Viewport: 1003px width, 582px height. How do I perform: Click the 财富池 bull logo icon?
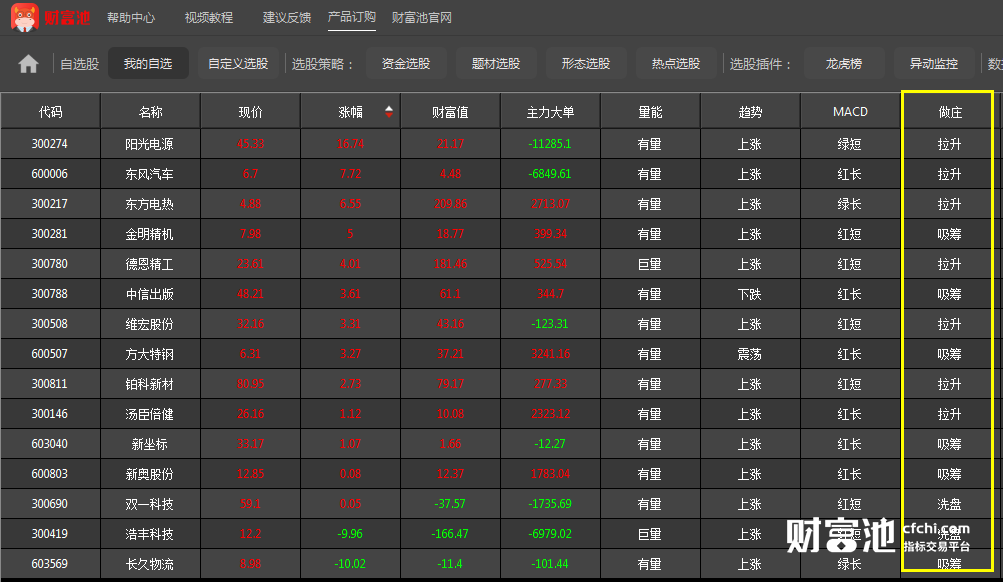click(24, 17)
